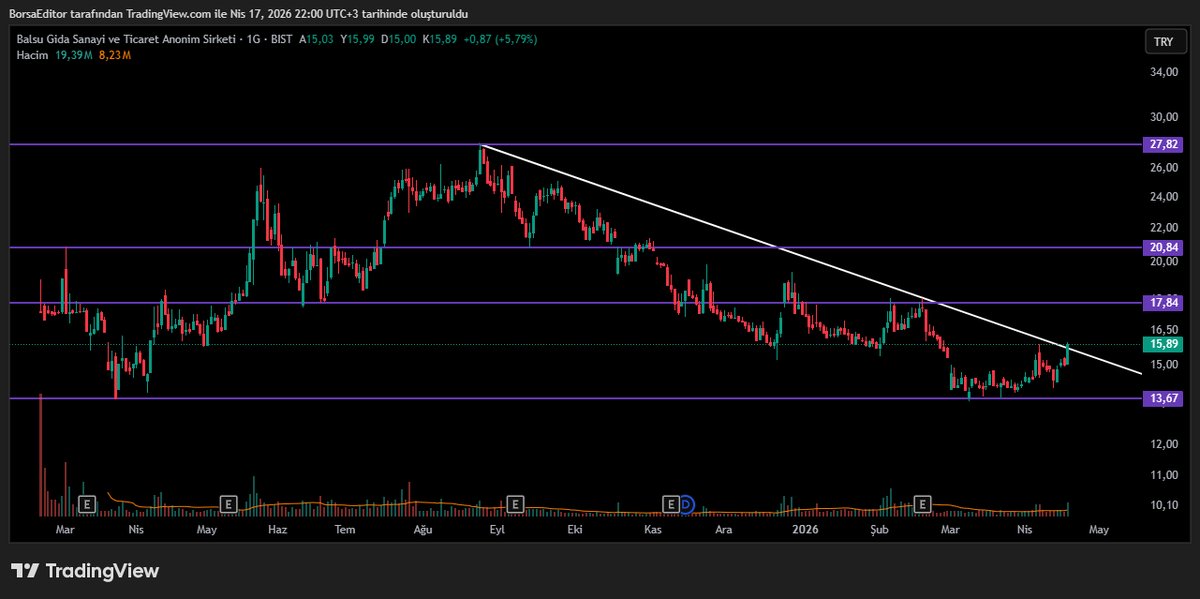Viewport: 1200px width, 599px height.
Task: Select the 17,84 horizontal line price label
Action: point(1164,302)
